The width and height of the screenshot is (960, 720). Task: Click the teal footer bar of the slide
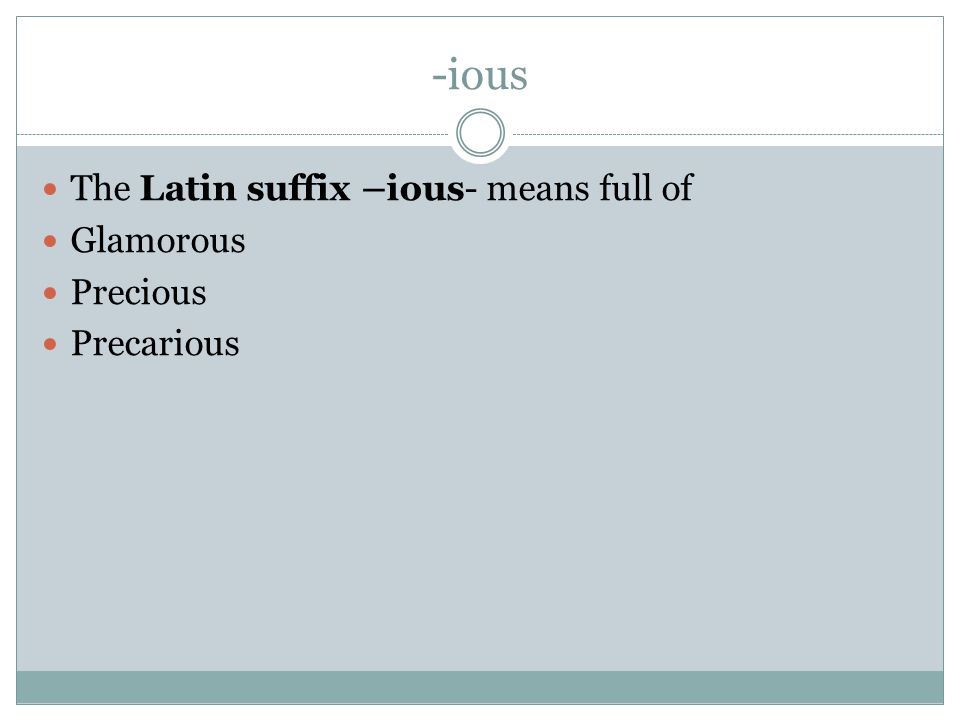[480, 687]
